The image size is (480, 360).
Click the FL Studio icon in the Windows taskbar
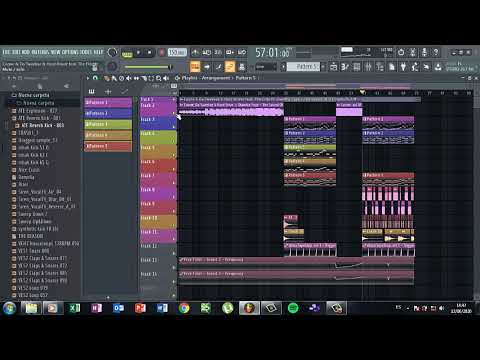249,308
